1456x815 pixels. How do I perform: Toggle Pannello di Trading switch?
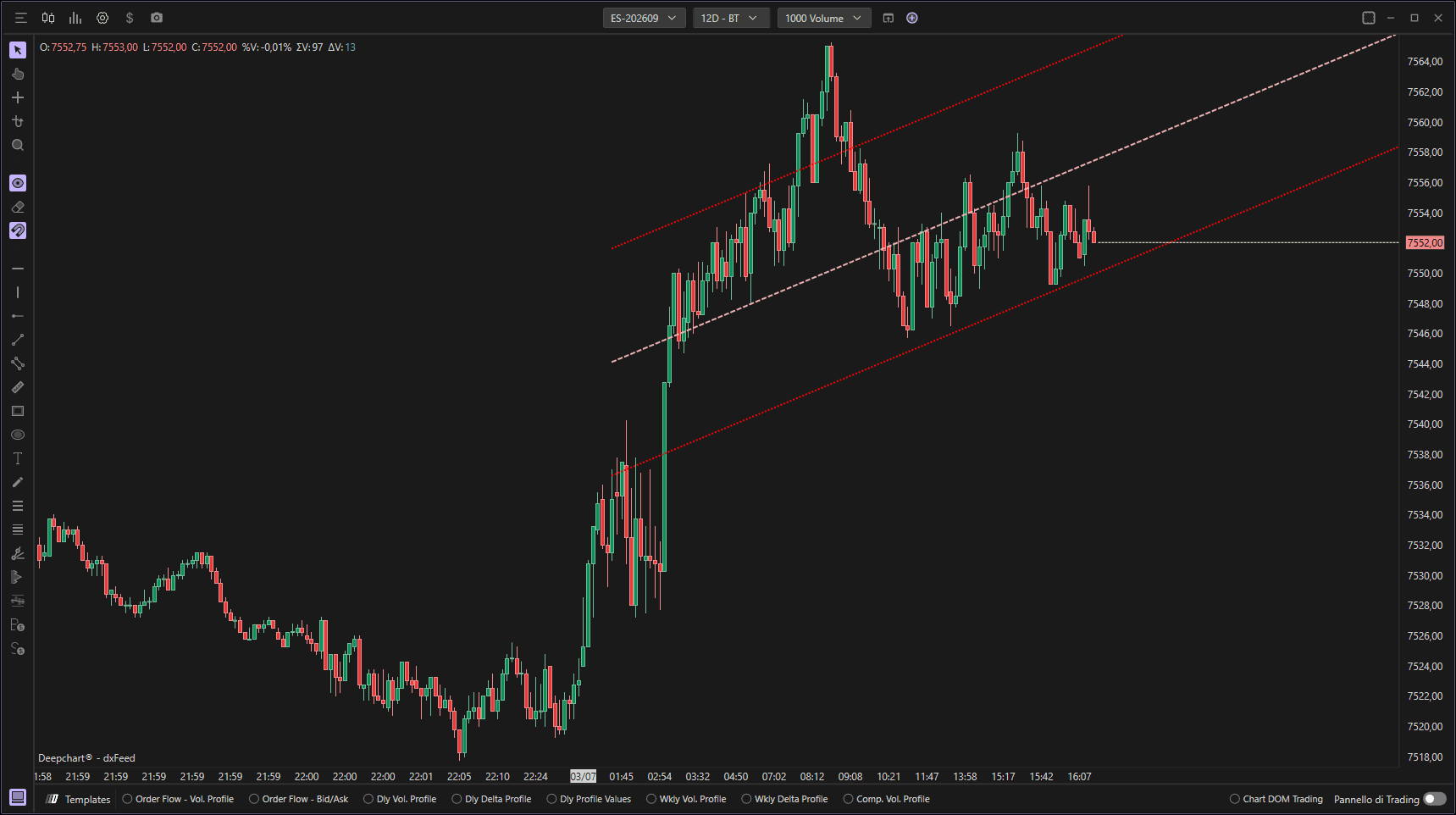1435,799
